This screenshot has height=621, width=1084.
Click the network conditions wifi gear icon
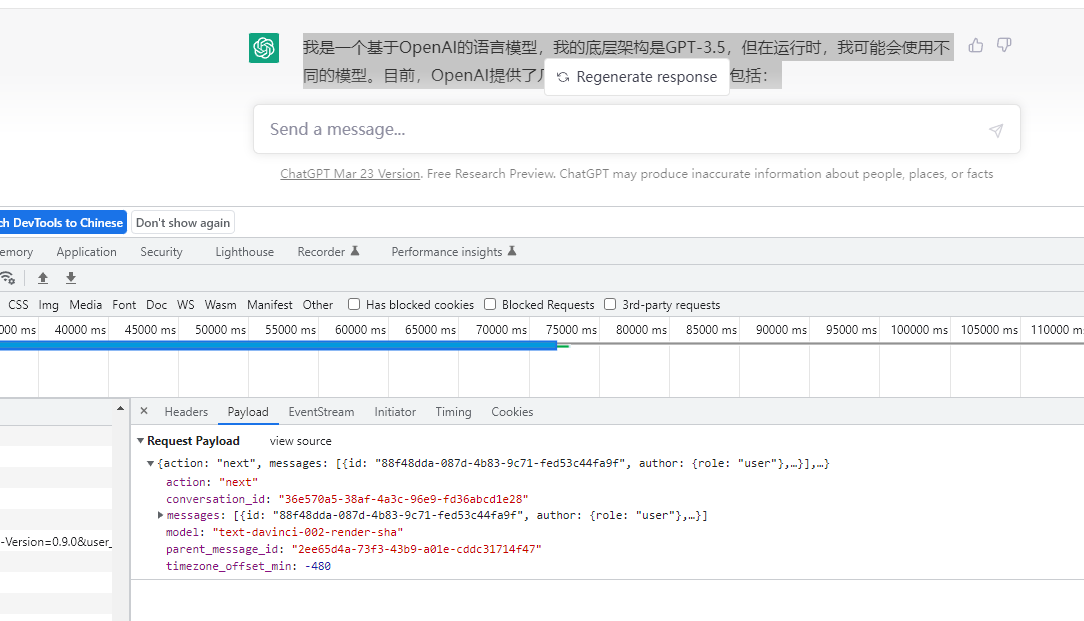click(8, 278)
